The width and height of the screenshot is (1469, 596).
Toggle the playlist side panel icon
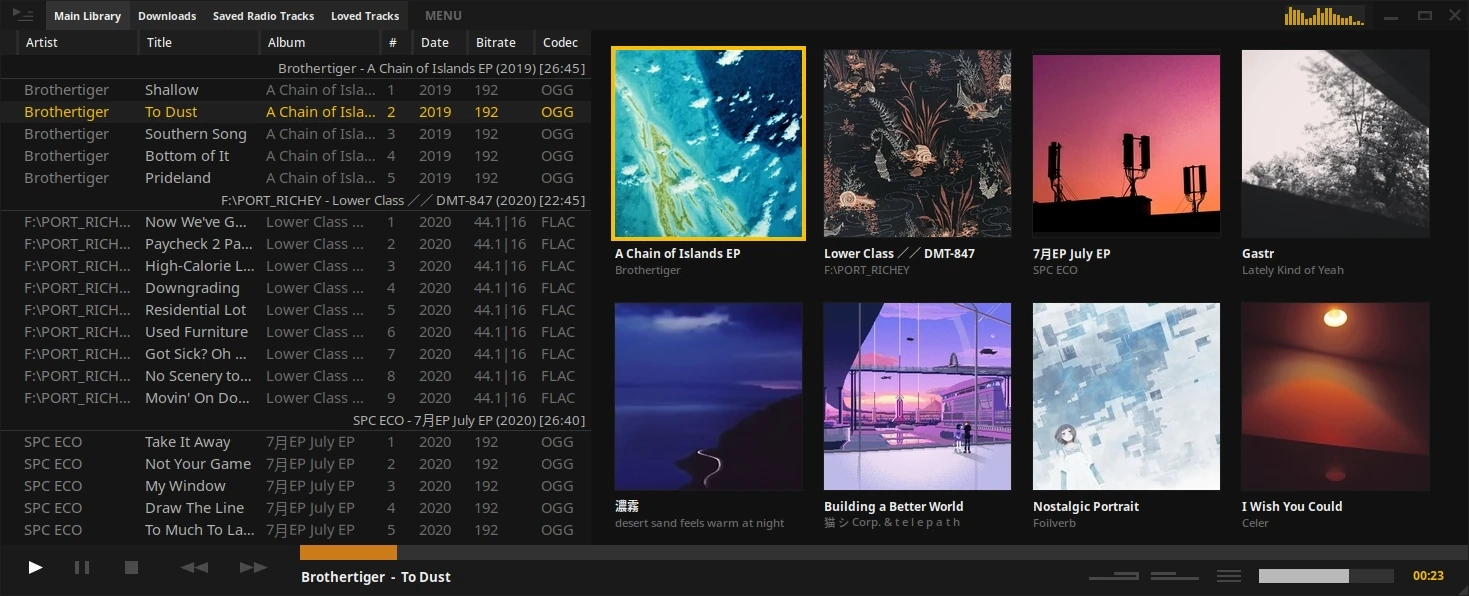(x=22, y=15)
